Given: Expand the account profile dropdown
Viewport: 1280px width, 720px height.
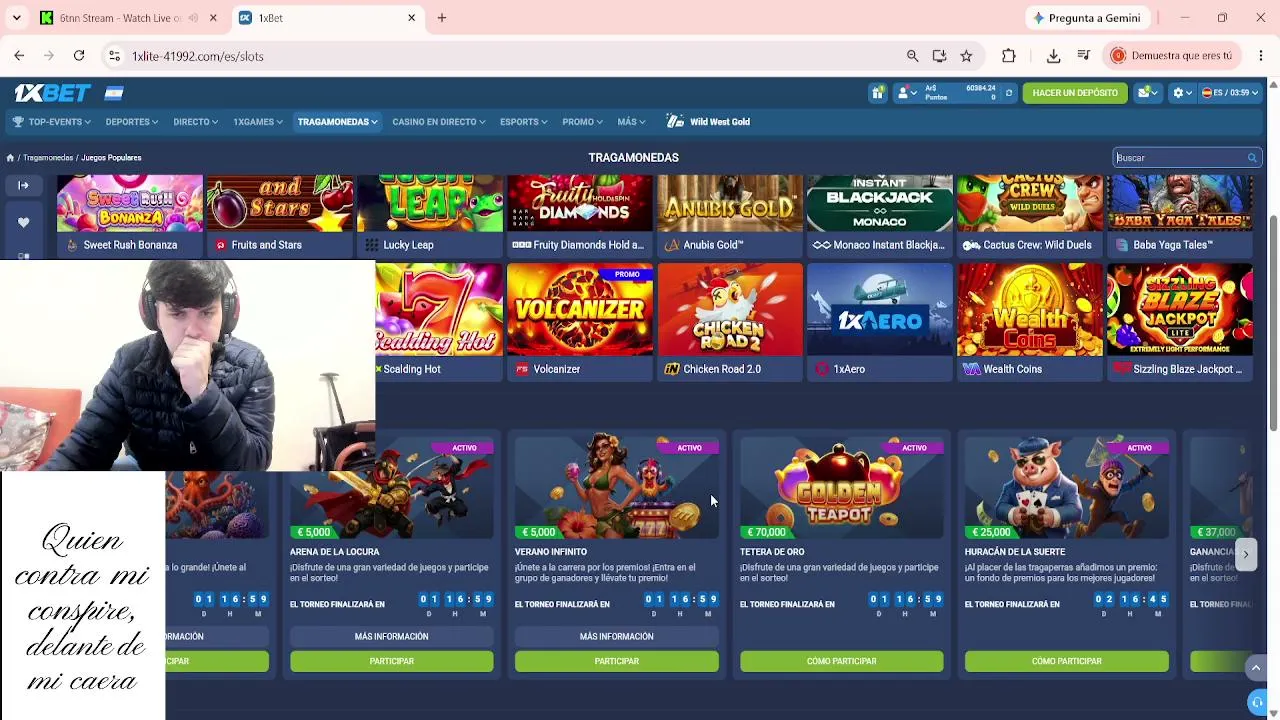Looking at the screenshot, I should pyautogui.click(x=907, y=93).
